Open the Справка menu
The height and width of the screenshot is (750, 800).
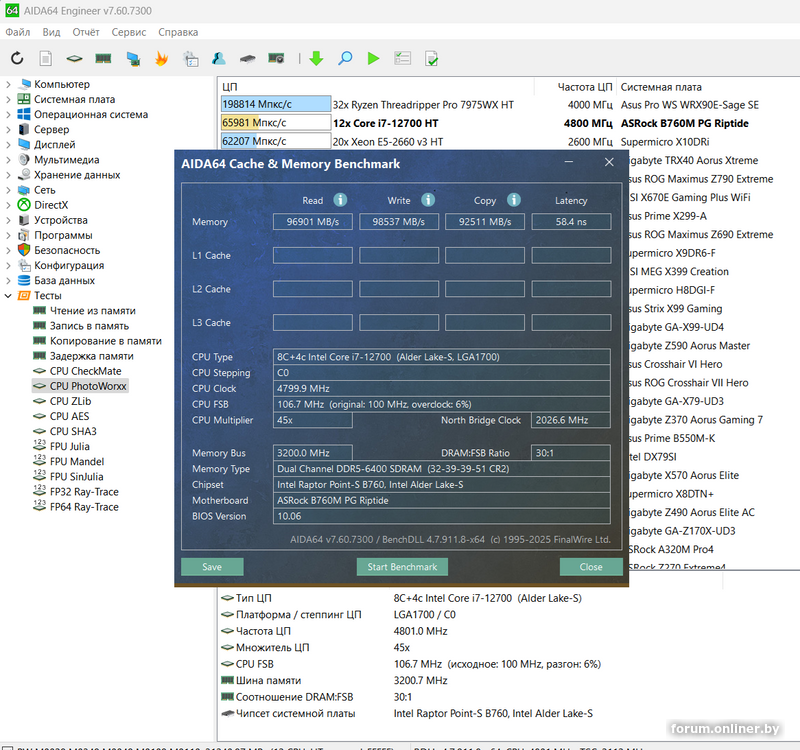click(178, 32)
